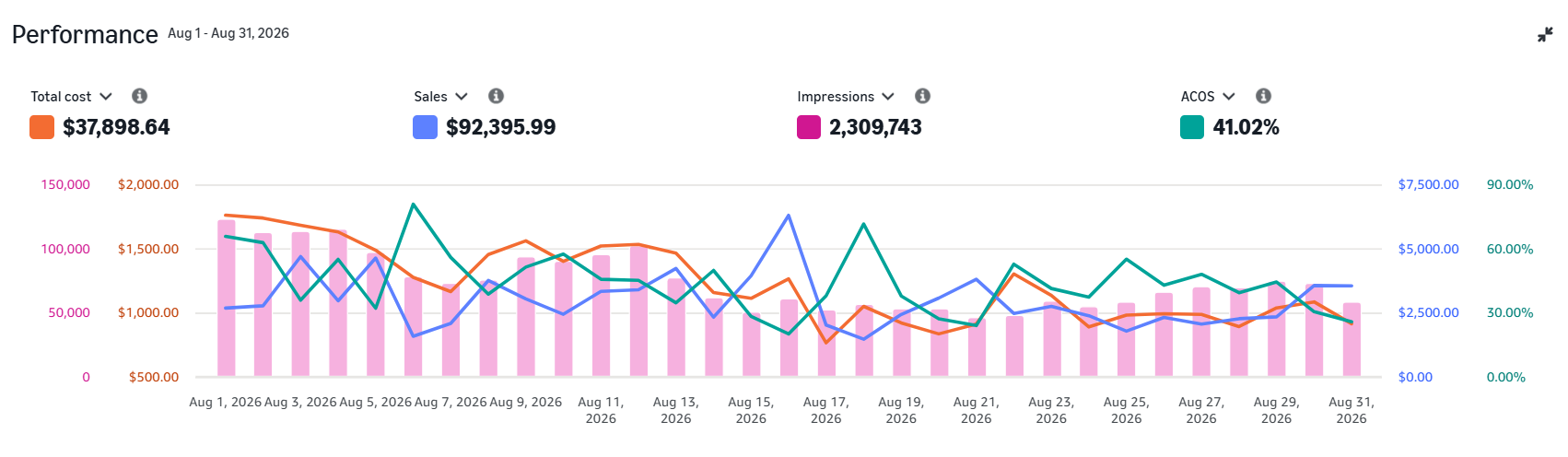The width and height of the screenshot is (1568, 457).
Task: Click the Aug 5, 2026 axis label
Action: (x=376, y=403)
